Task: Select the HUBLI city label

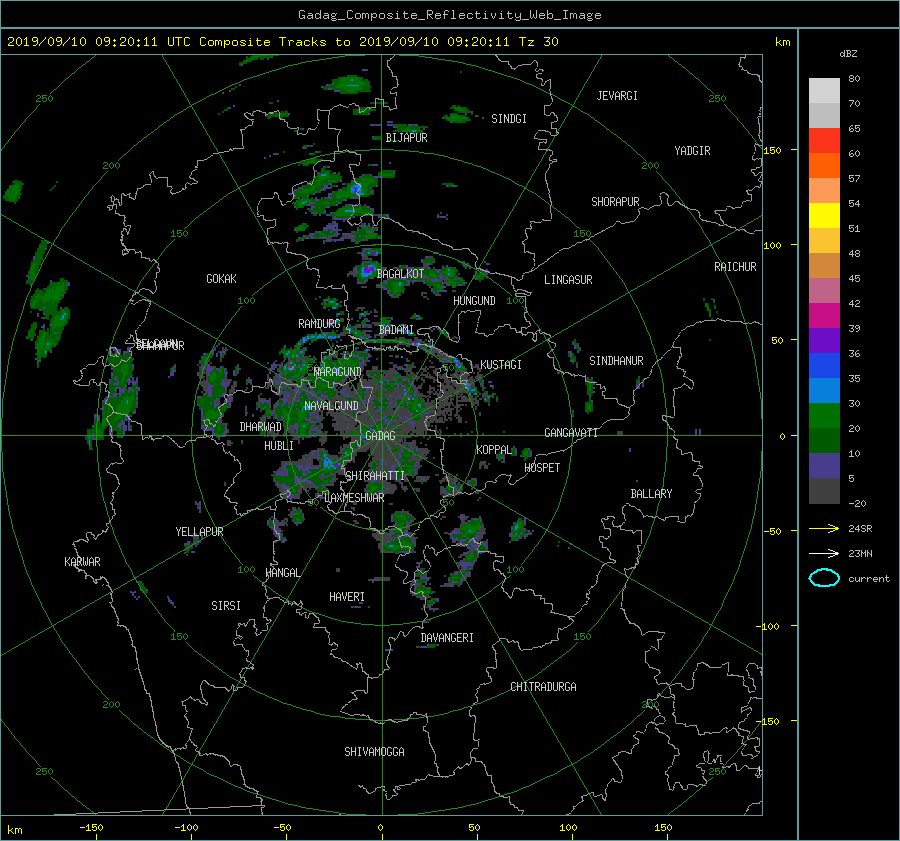Action: (279, 446)
